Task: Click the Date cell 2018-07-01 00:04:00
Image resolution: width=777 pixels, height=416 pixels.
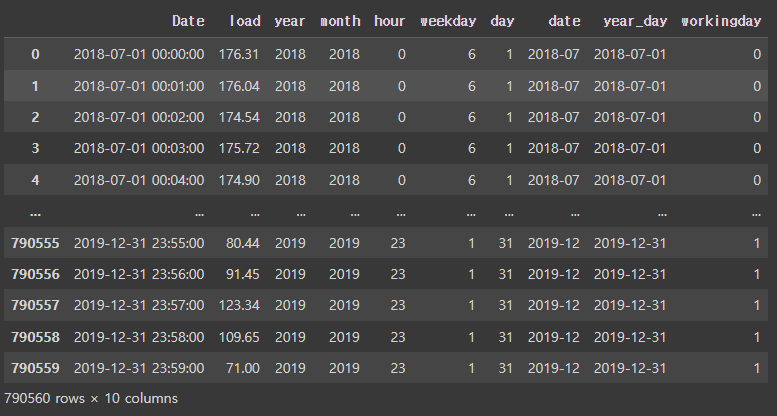Action: (x=139, y=180)
